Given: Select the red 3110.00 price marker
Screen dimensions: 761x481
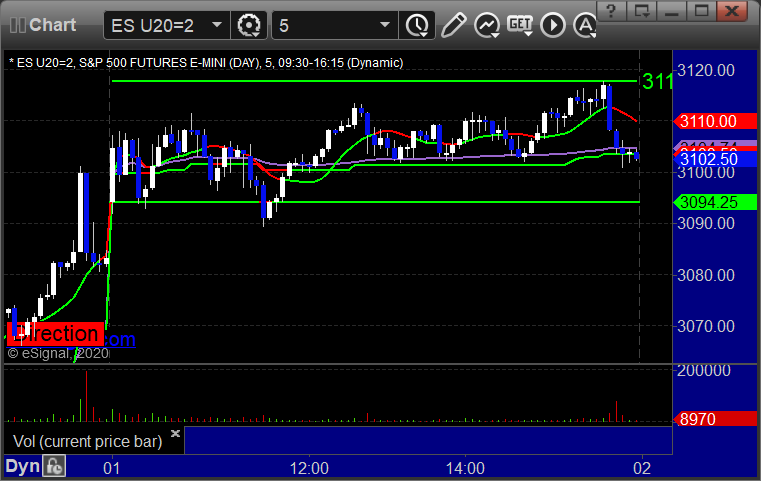Looking at the screenshot, I should [x=715, y=121].
